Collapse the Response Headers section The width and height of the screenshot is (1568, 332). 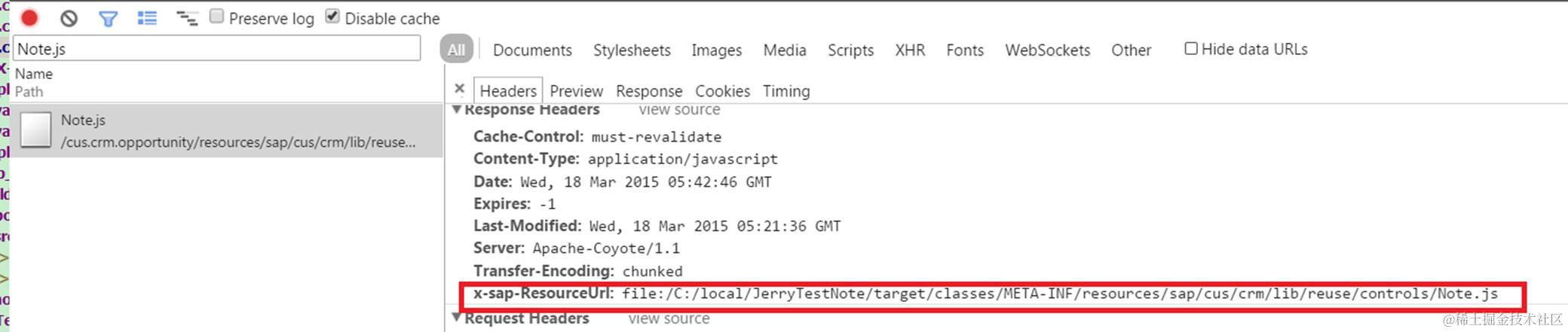(456, 110)
